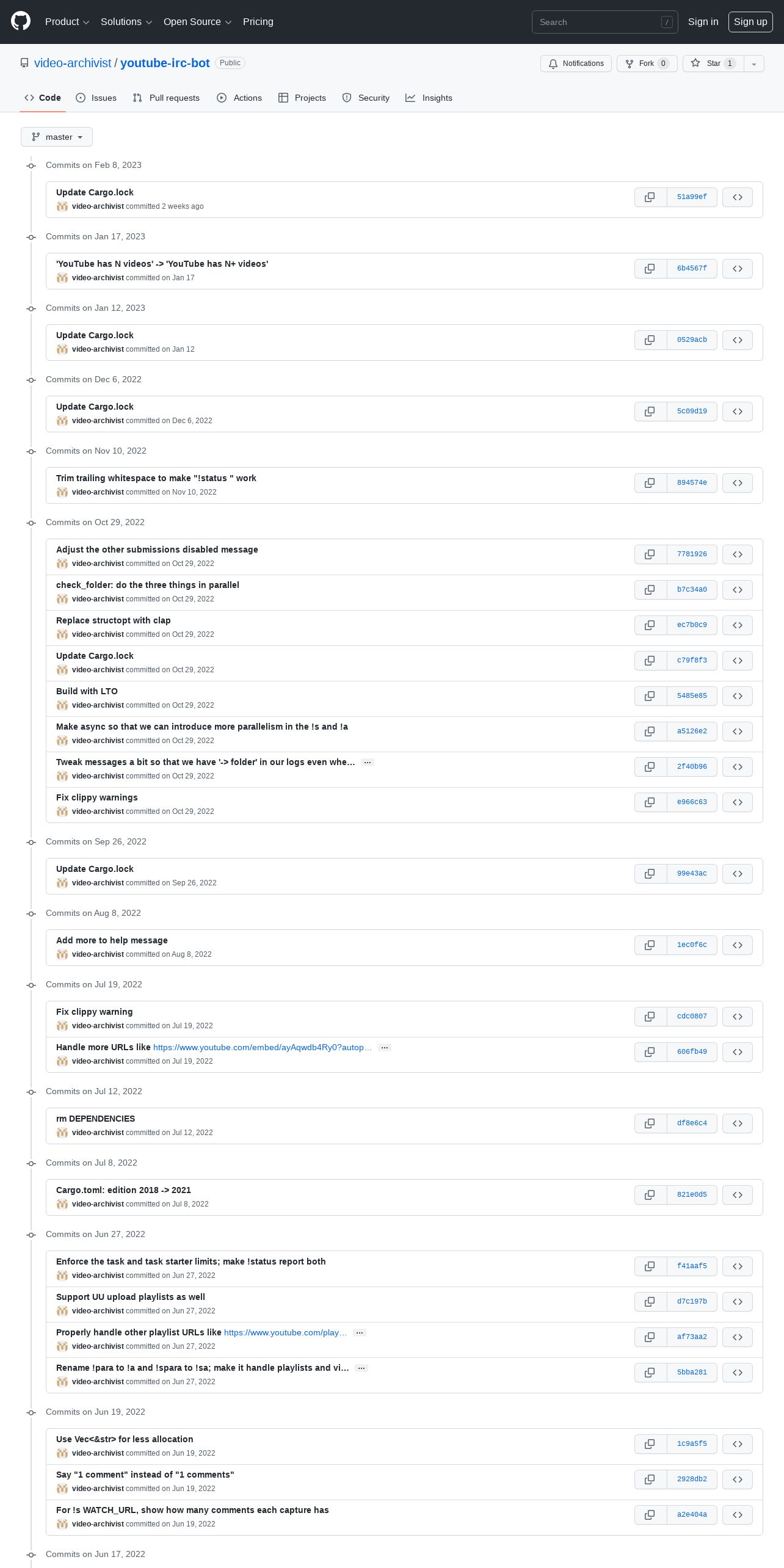Screen dimensions: 784x1568
Task: Expand the Product menu
Action: point(67,22)
